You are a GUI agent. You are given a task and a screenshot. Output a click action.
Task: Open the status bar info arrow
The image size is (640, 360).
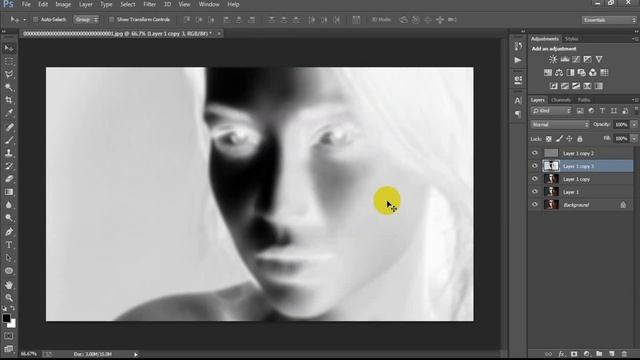136,354
